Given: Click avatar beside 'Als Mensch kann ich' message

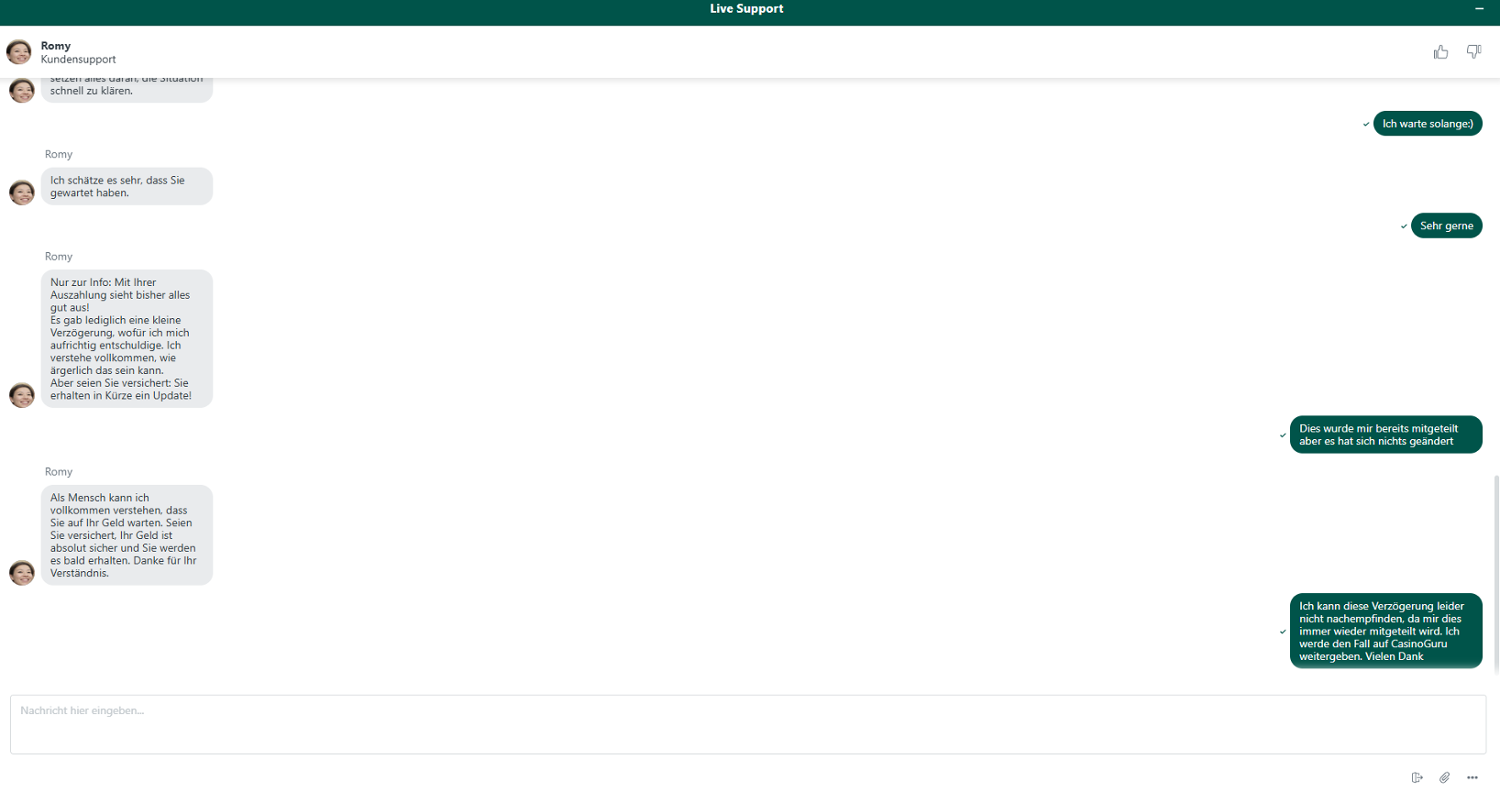Looking at the screenshot, I should [22, 573].
